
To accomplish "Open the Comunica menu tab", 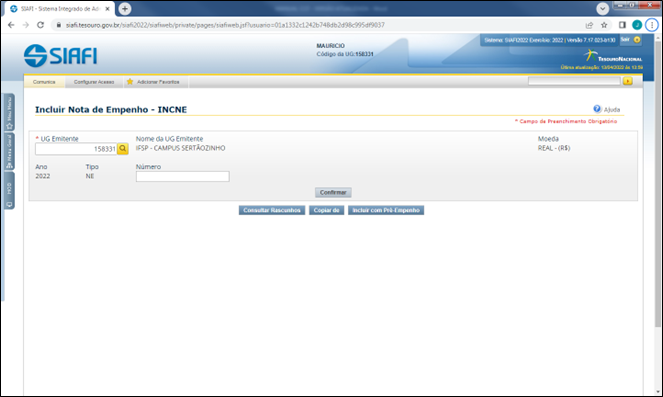I will point(44,82).
